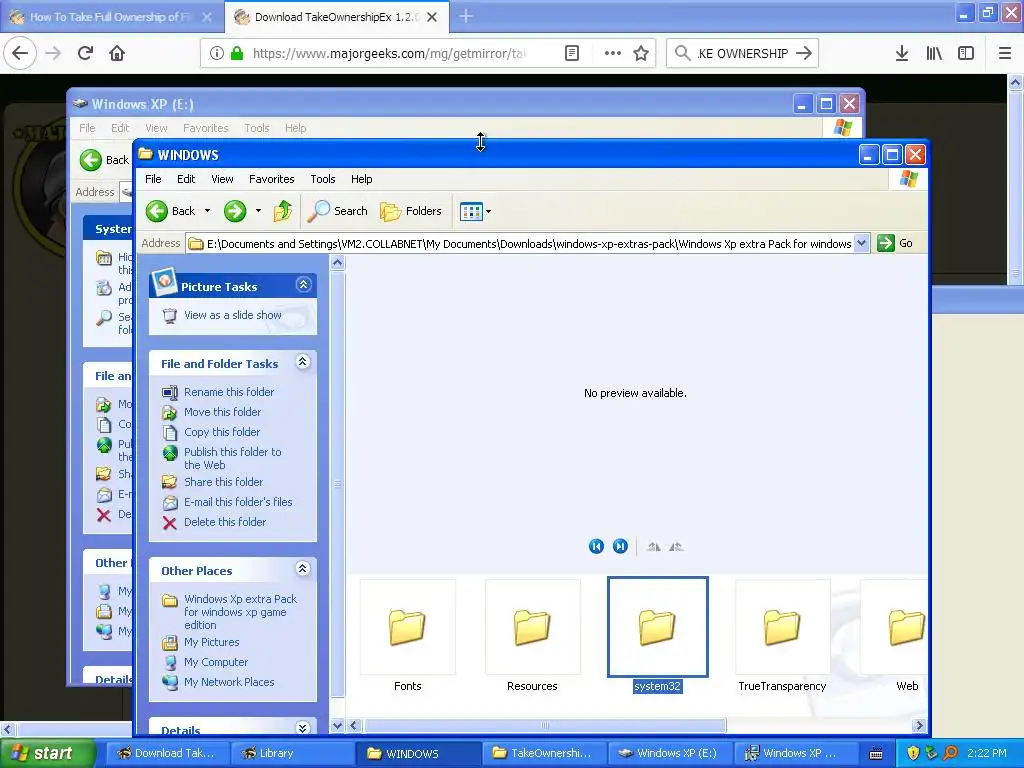
Task: Toggle Firefox sidebar icon
Action: [966, 53]
